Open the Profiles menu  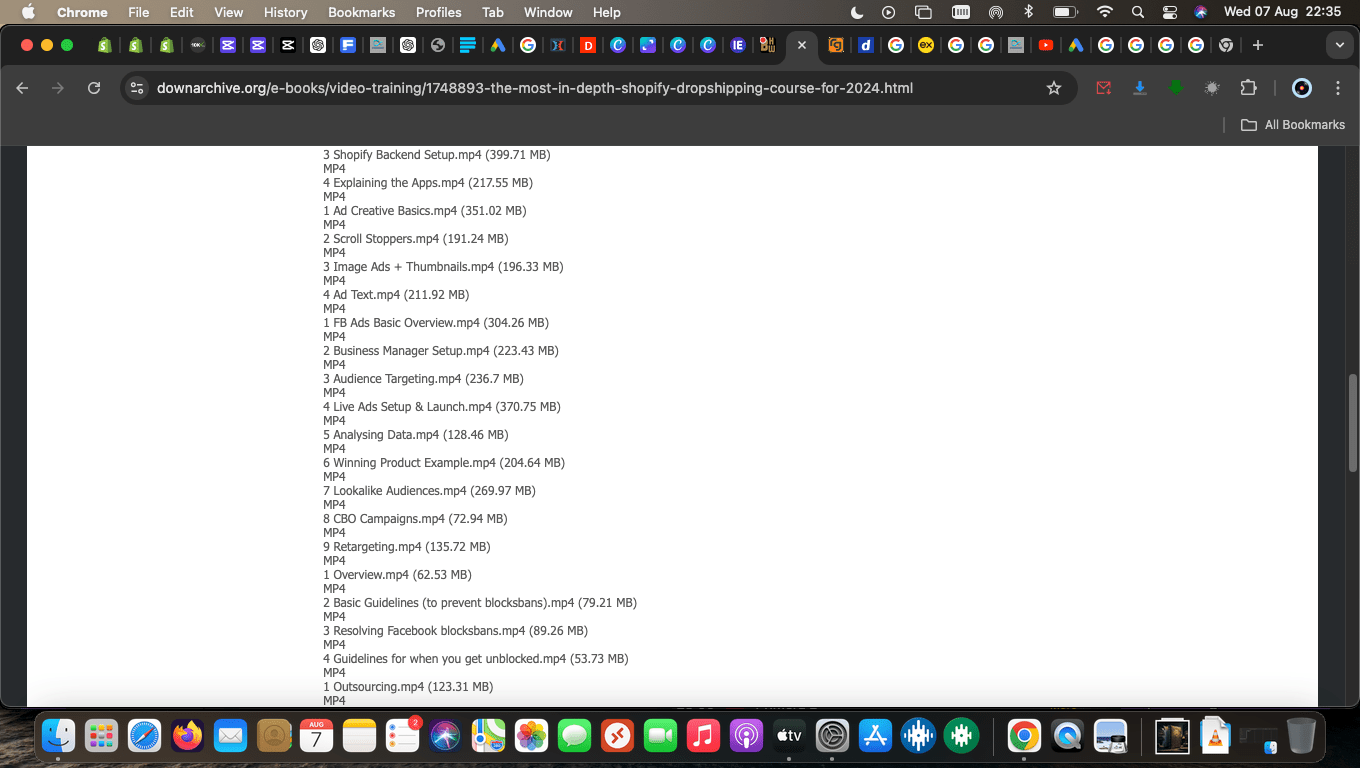point(438,12)
